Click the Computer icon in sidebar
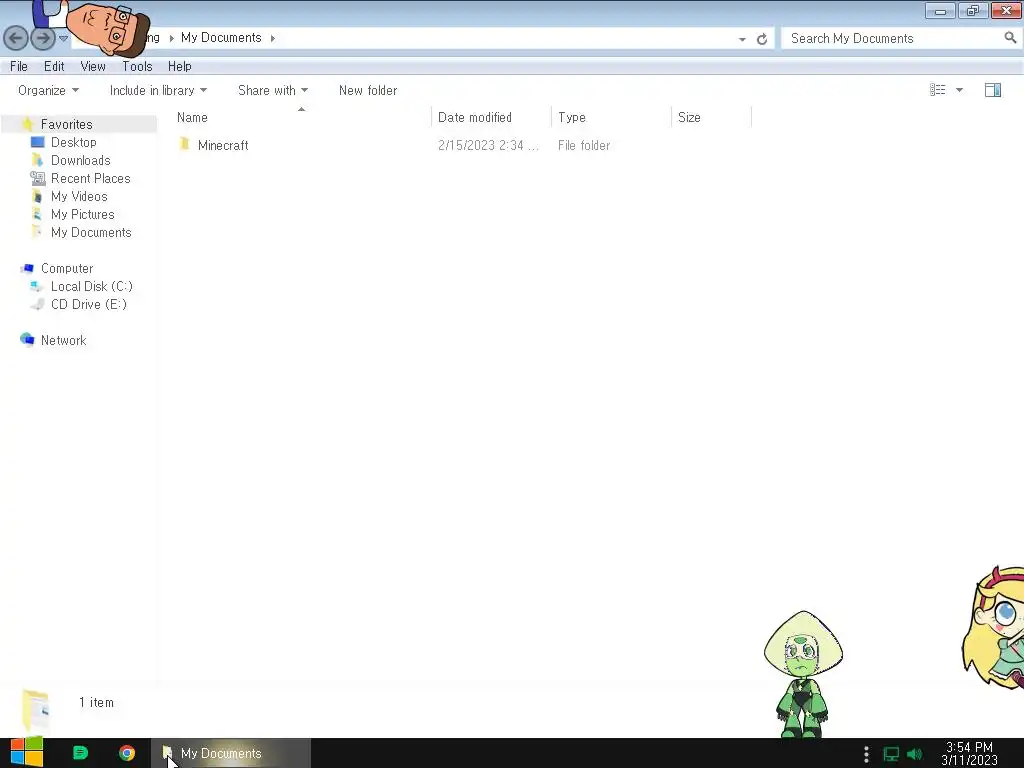The image size is (1024, 768). click(x=27, y=268)
